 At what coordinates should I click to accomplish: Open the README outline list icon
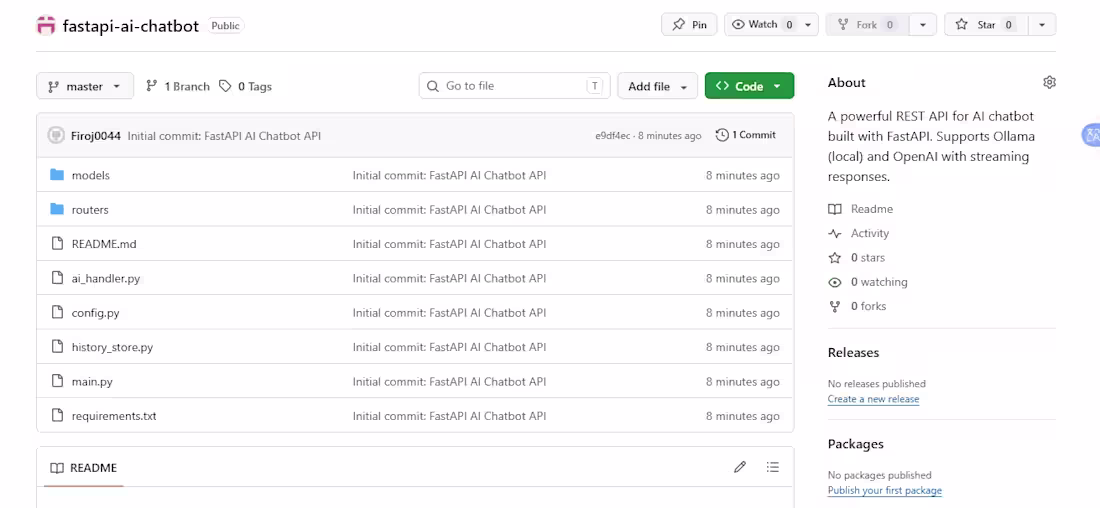[x=772, y=467]
